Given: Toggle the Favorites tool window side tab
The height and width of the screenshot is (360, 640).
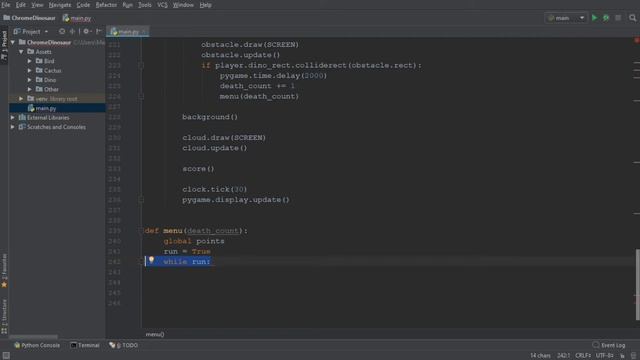Looking at the screenshot, I should pos(4,270).
